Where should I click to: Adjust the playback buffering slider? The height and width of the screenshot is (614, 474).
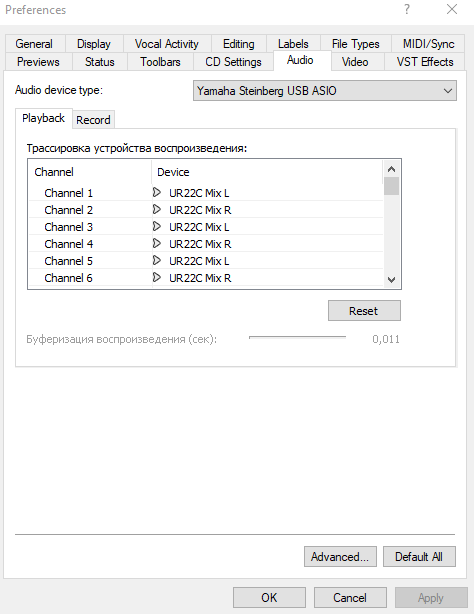(297, 337)
